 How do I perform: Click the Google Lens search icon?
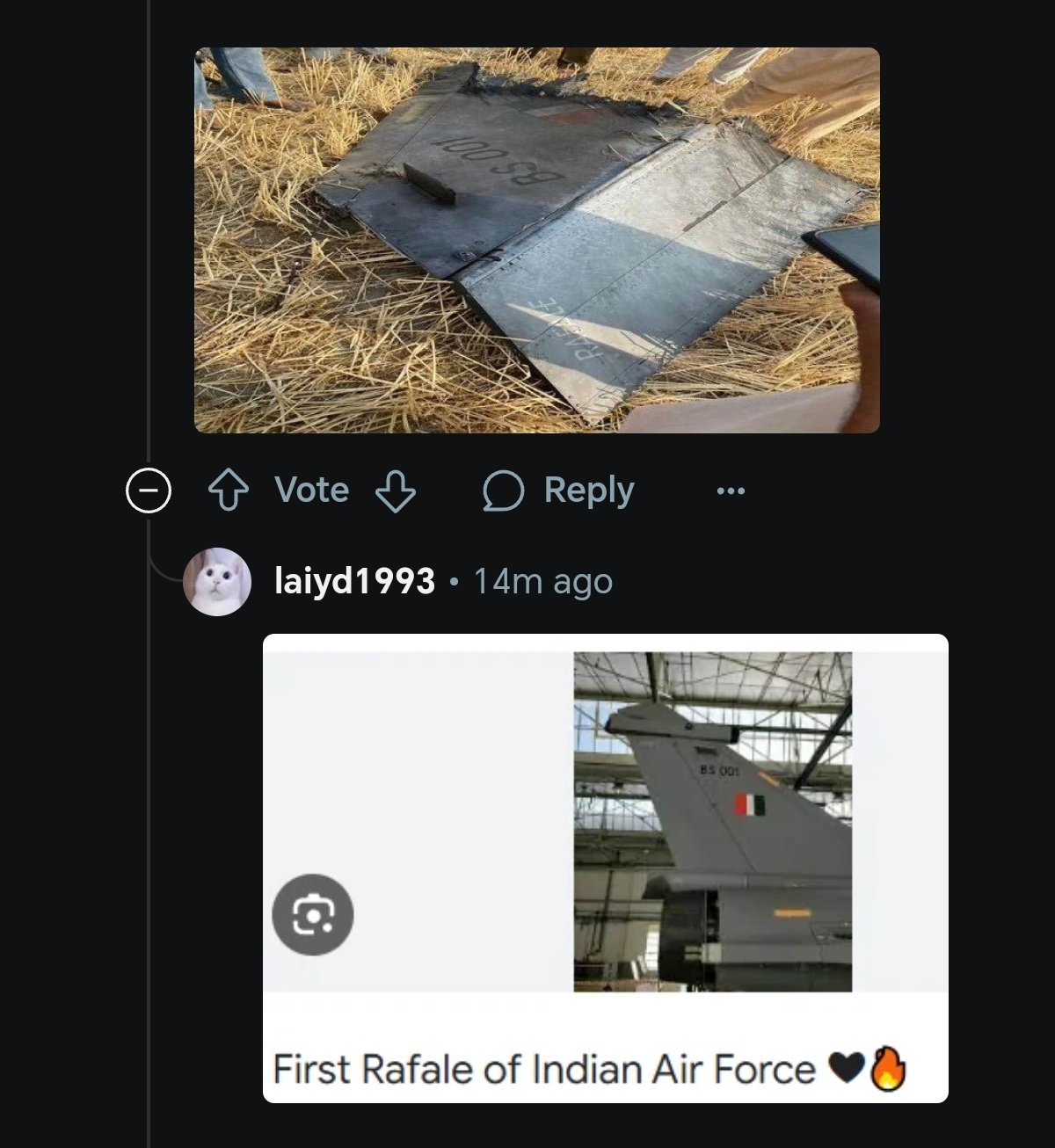(313, 915)
